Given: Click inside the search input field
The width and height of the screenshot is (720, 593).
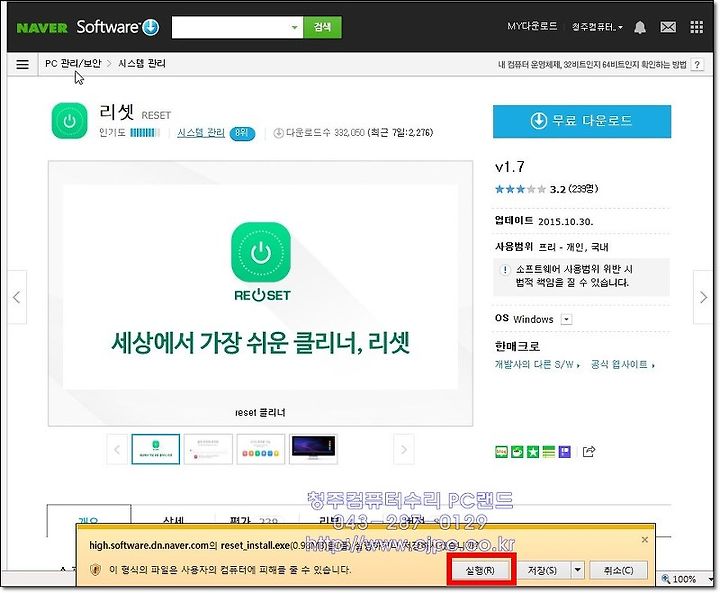Looking at the screenshot, I should coord(230,28).
